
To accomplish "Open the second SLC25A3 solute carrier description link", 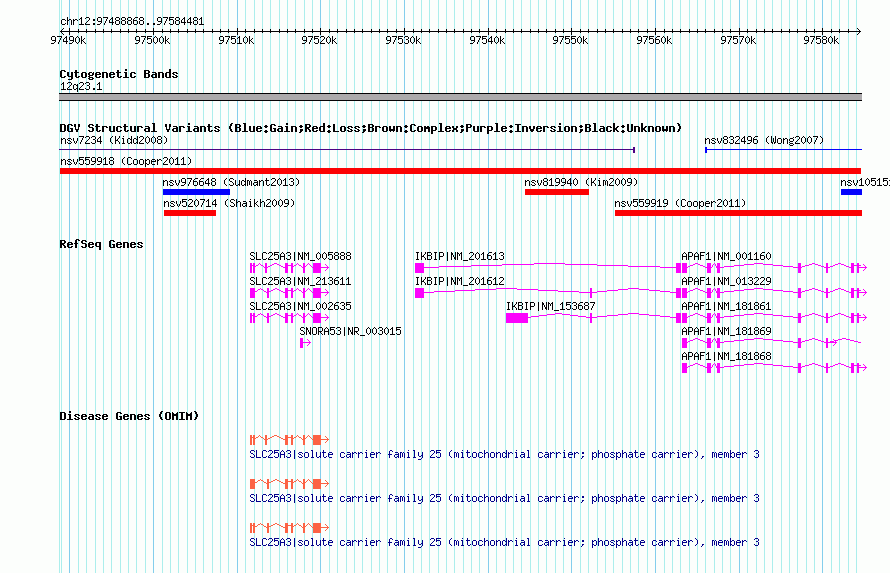I will pyautogui.click(x=505, y=499).
